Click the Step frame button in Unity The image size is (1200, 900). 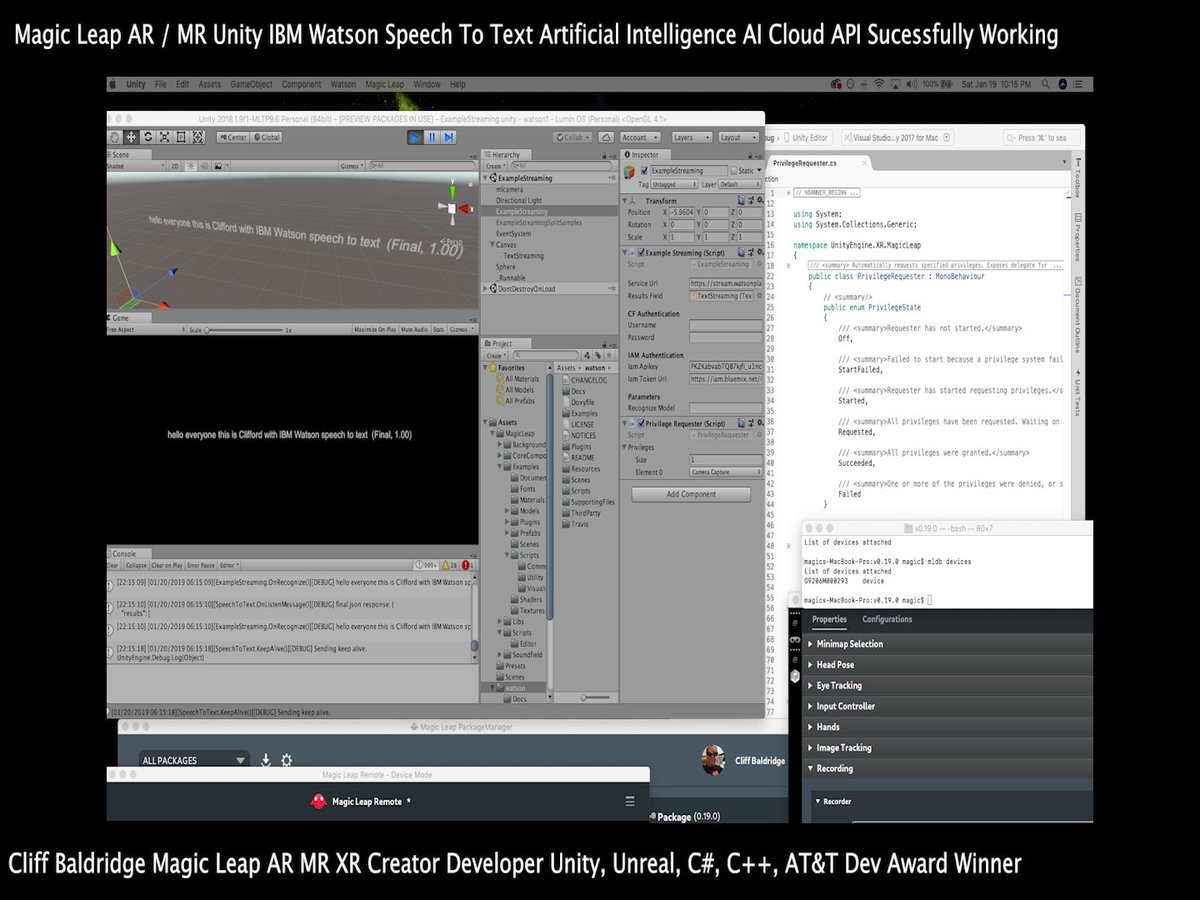click(449, 137)
